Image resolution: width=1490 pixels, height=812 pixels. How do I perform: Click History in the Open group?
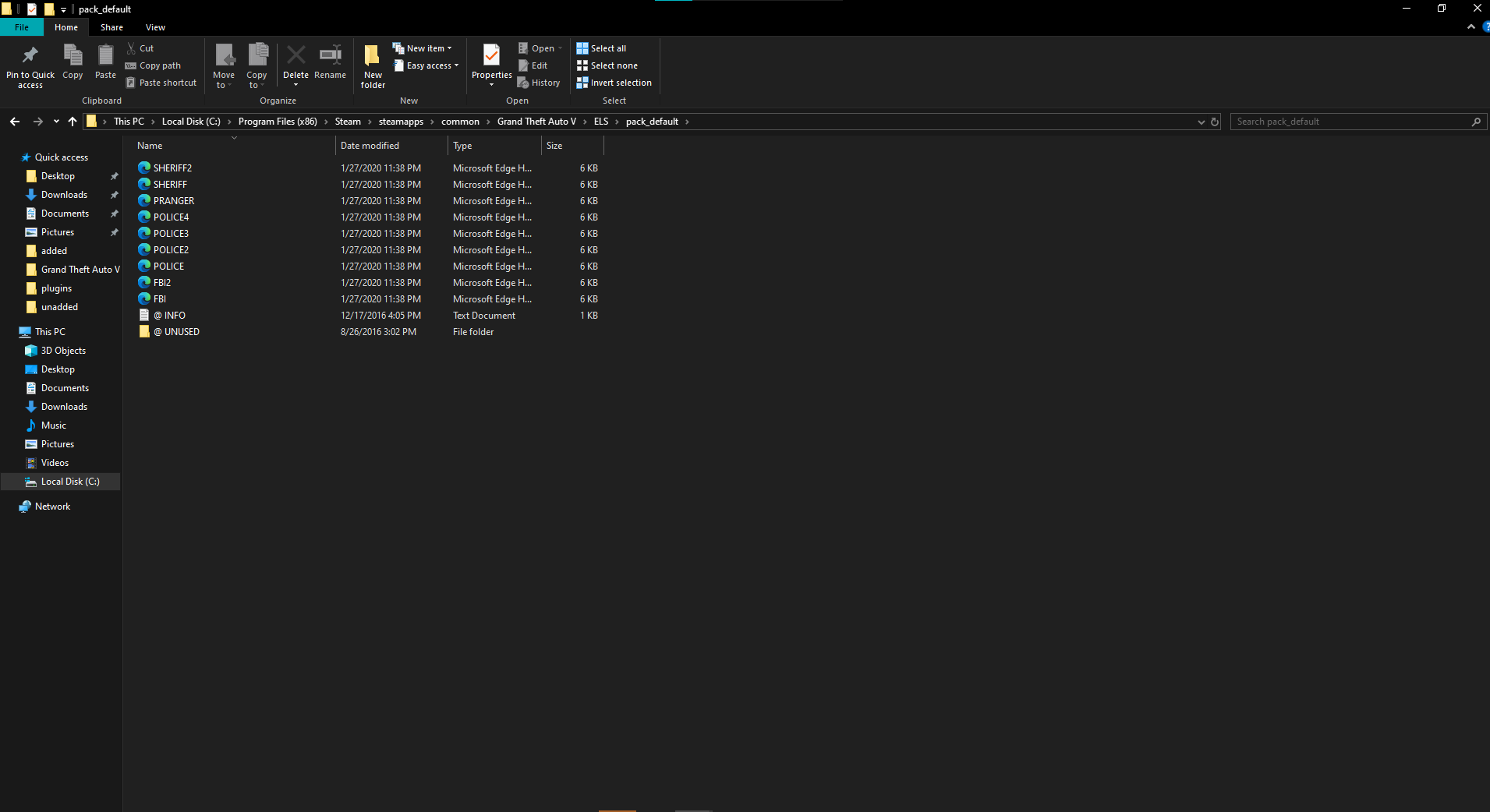pyautogui.click(x=539, y=83)
